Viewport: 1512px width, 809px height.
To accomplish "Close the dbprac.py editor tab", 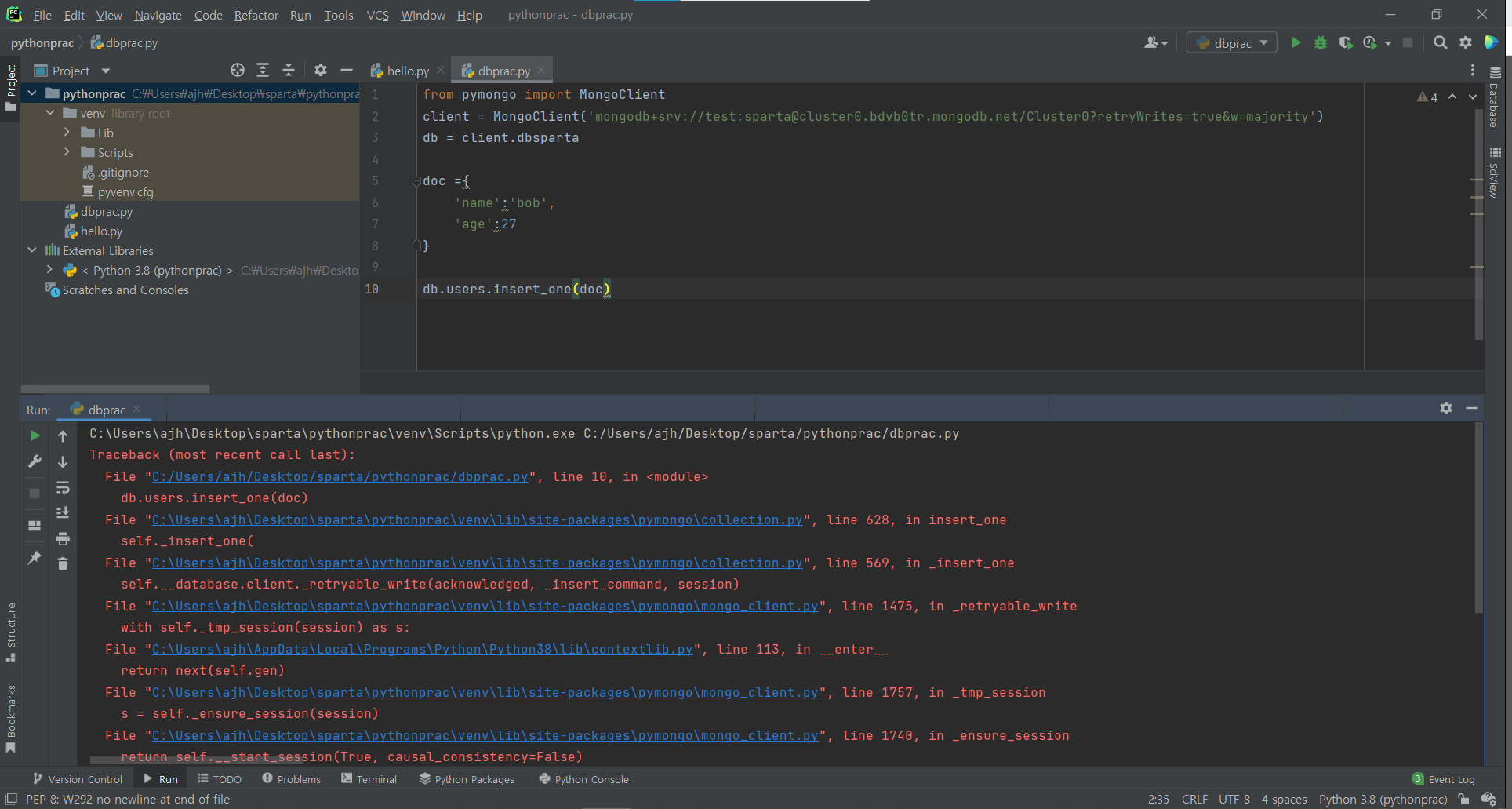I will click(x=541, y=70).
